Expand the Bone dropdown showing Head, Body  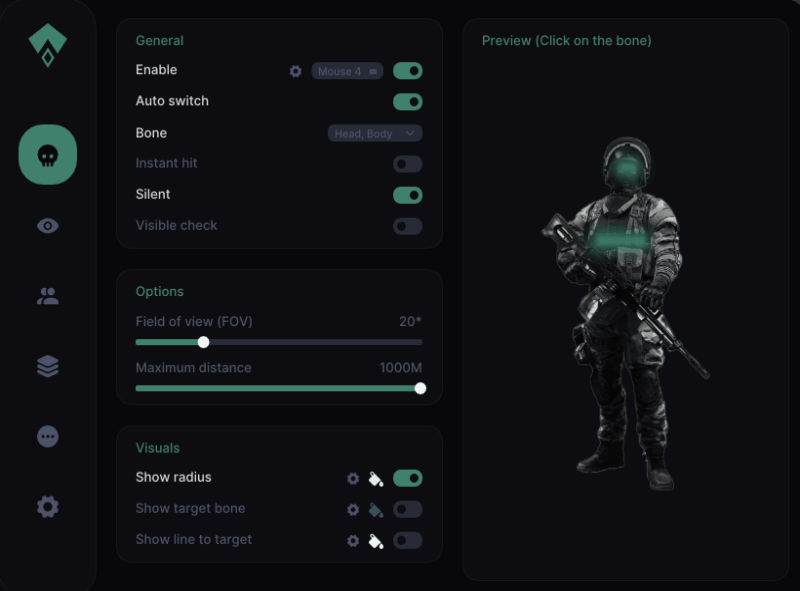pos(375,133)
